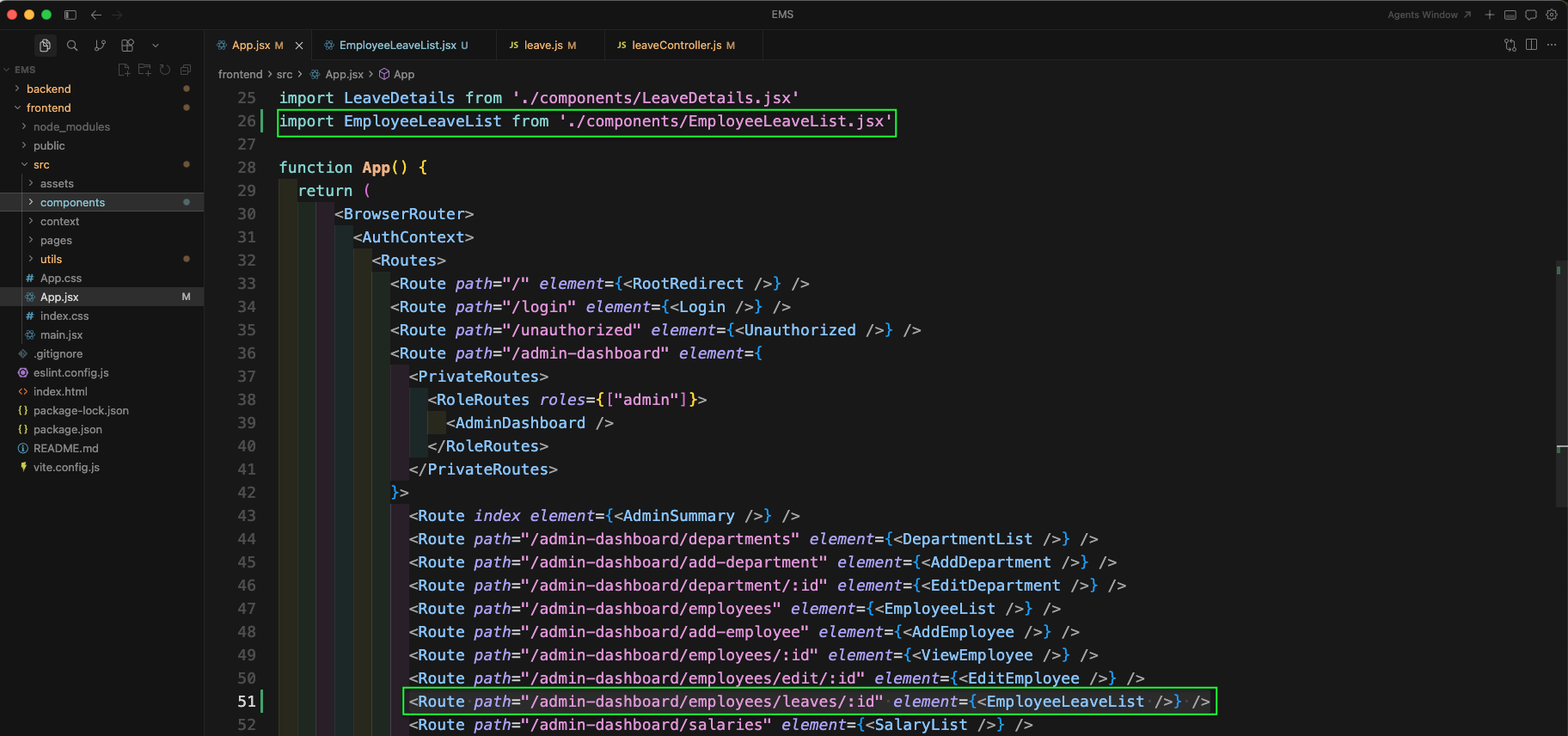This screenshot has width=1568, height=736.
Task: Open index.css in the explorer
Action: (x=101, y=316)
